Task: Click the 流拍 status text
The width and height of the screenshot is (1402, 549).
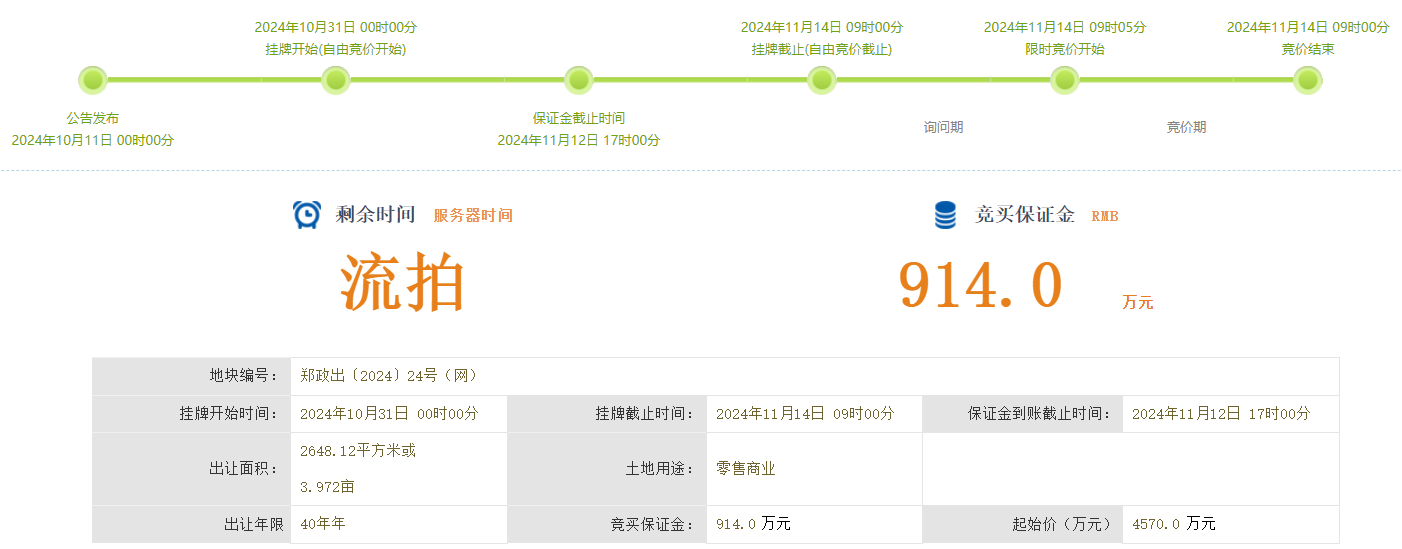Action: 403,284
